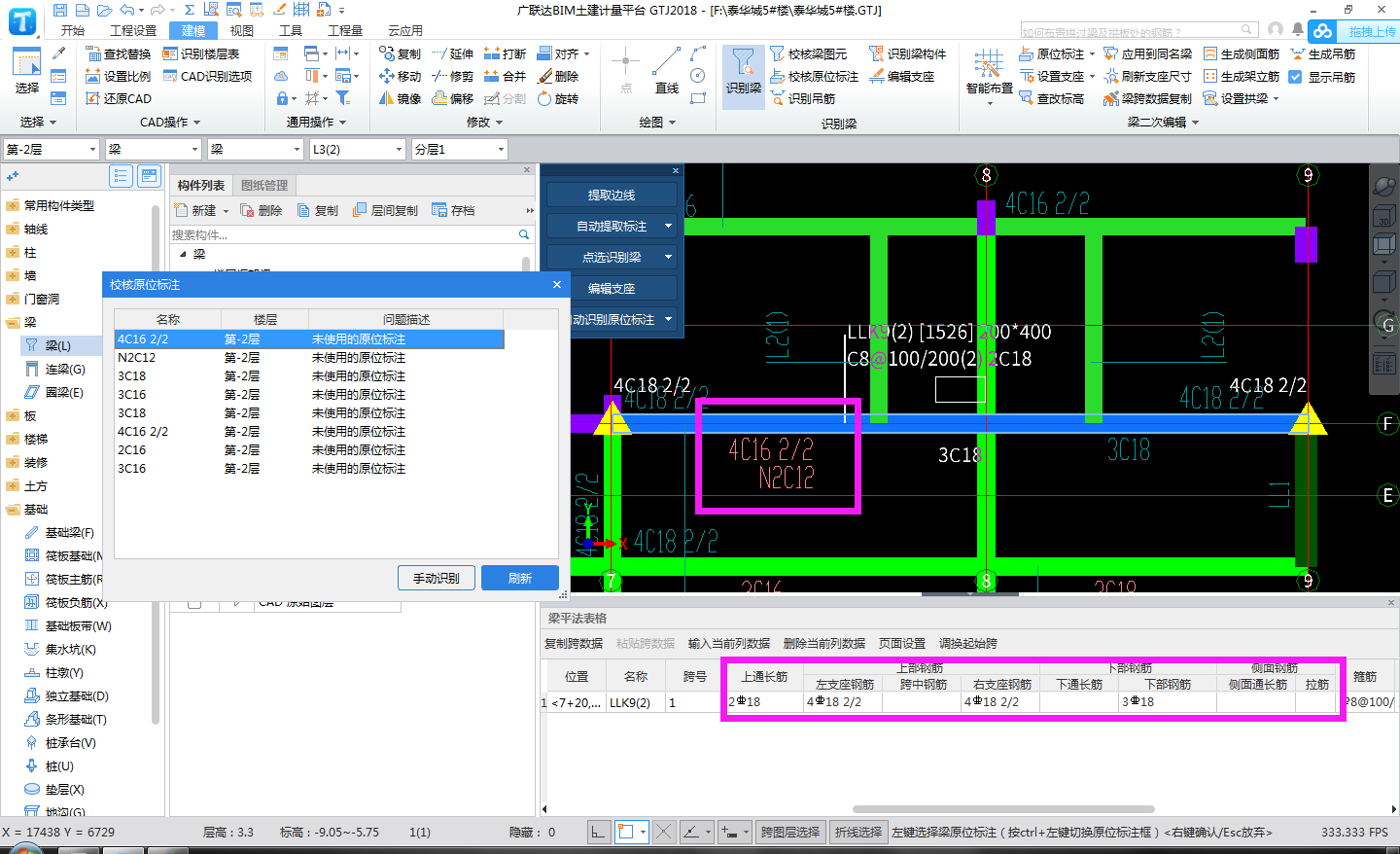The width and height of the screenshot is (1400, 854).
Task: Click the 延伸 tool
Action: (x=452, y=53)
